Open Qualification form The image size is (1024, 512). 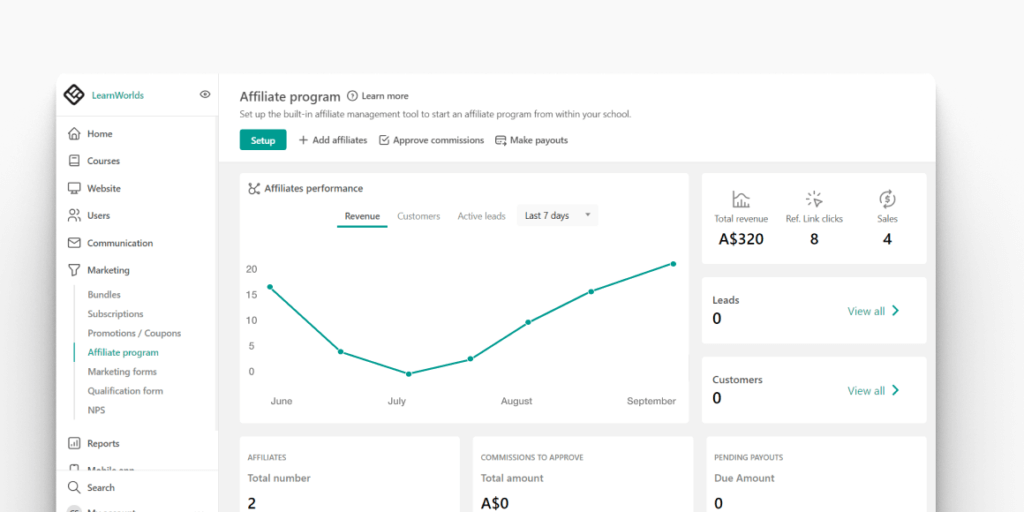click(125, 391)
